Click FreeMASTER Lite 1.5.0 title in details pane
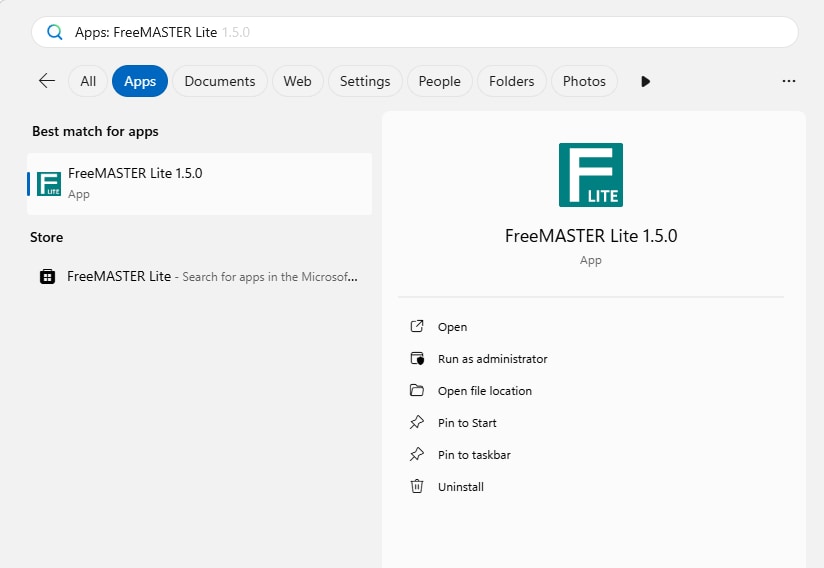824x568 pixels. (591, 236)
